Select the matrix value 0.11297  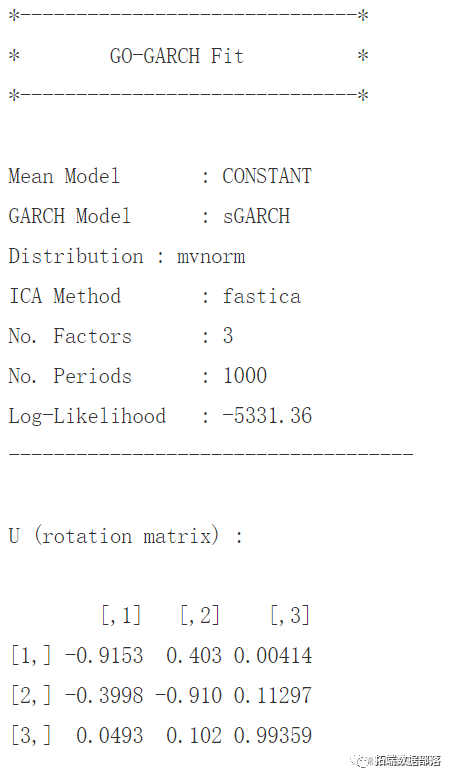click(x=273, y=695)
